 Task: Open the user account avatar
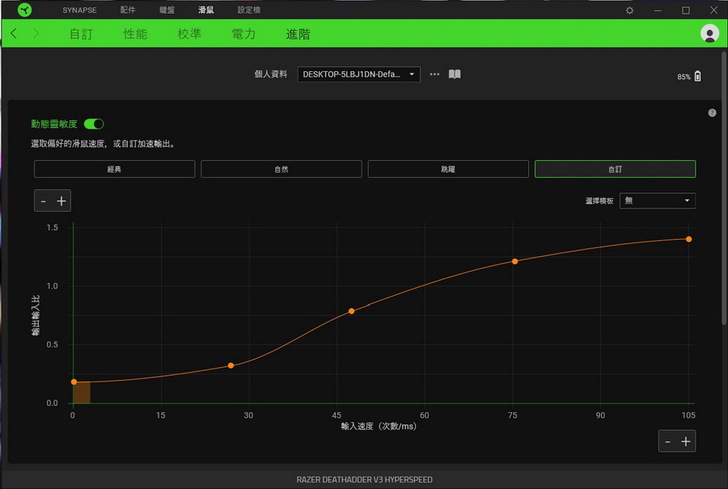710,34
